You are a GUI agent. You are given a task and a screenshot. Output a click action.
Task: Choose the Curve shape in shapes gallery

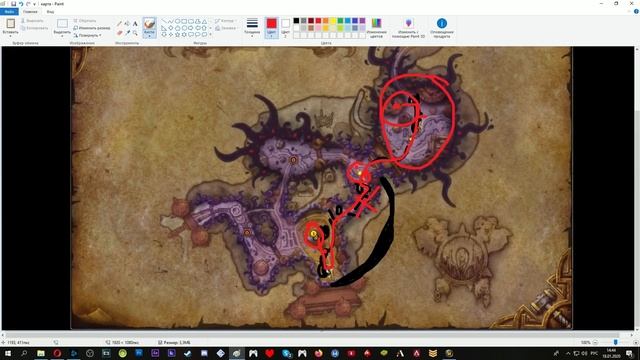click(171, 21)
